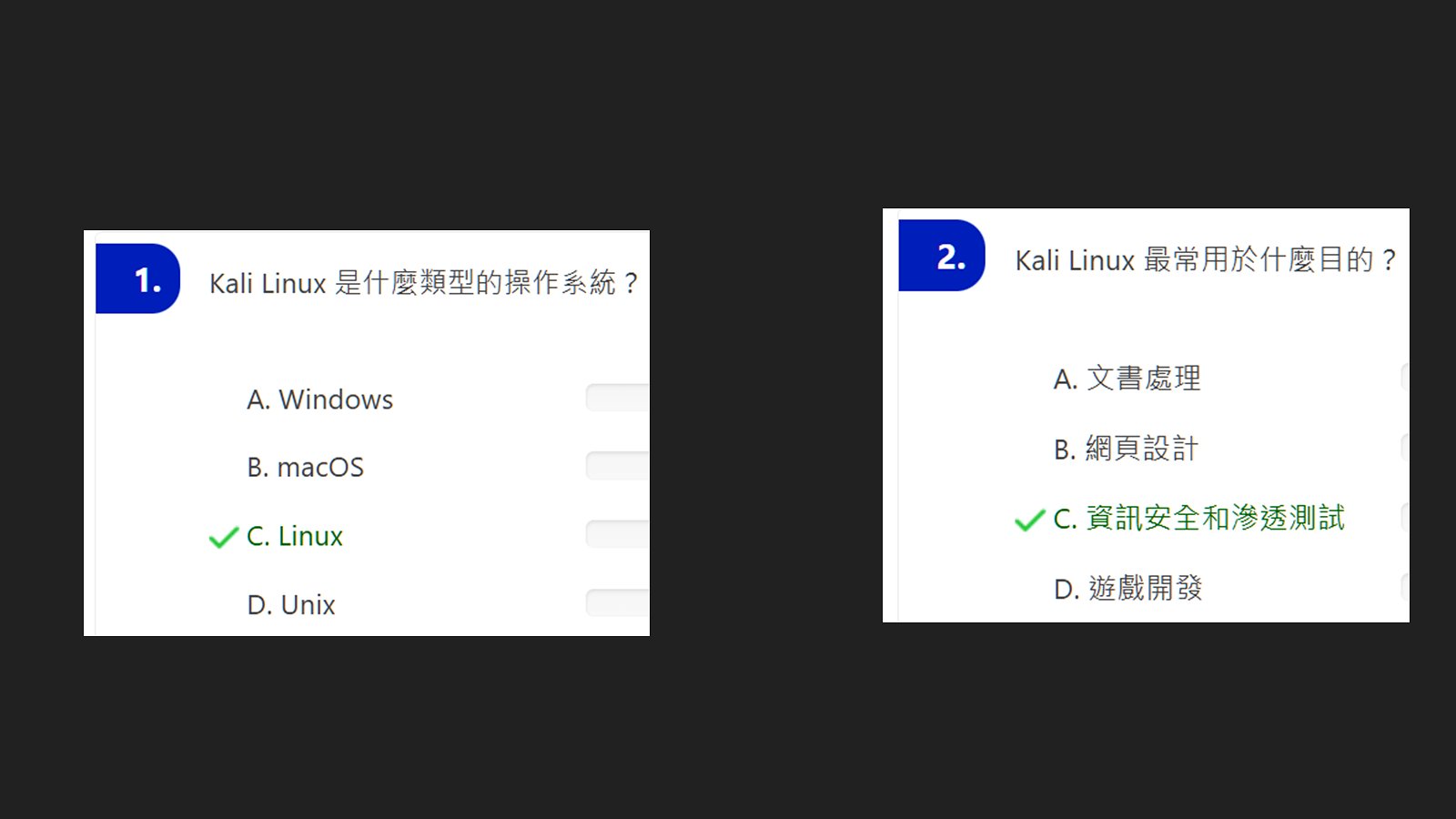Viewport: 1456px width, 819px height.
Task: Click the gray bar next to Windows
Action: (618, 398)
